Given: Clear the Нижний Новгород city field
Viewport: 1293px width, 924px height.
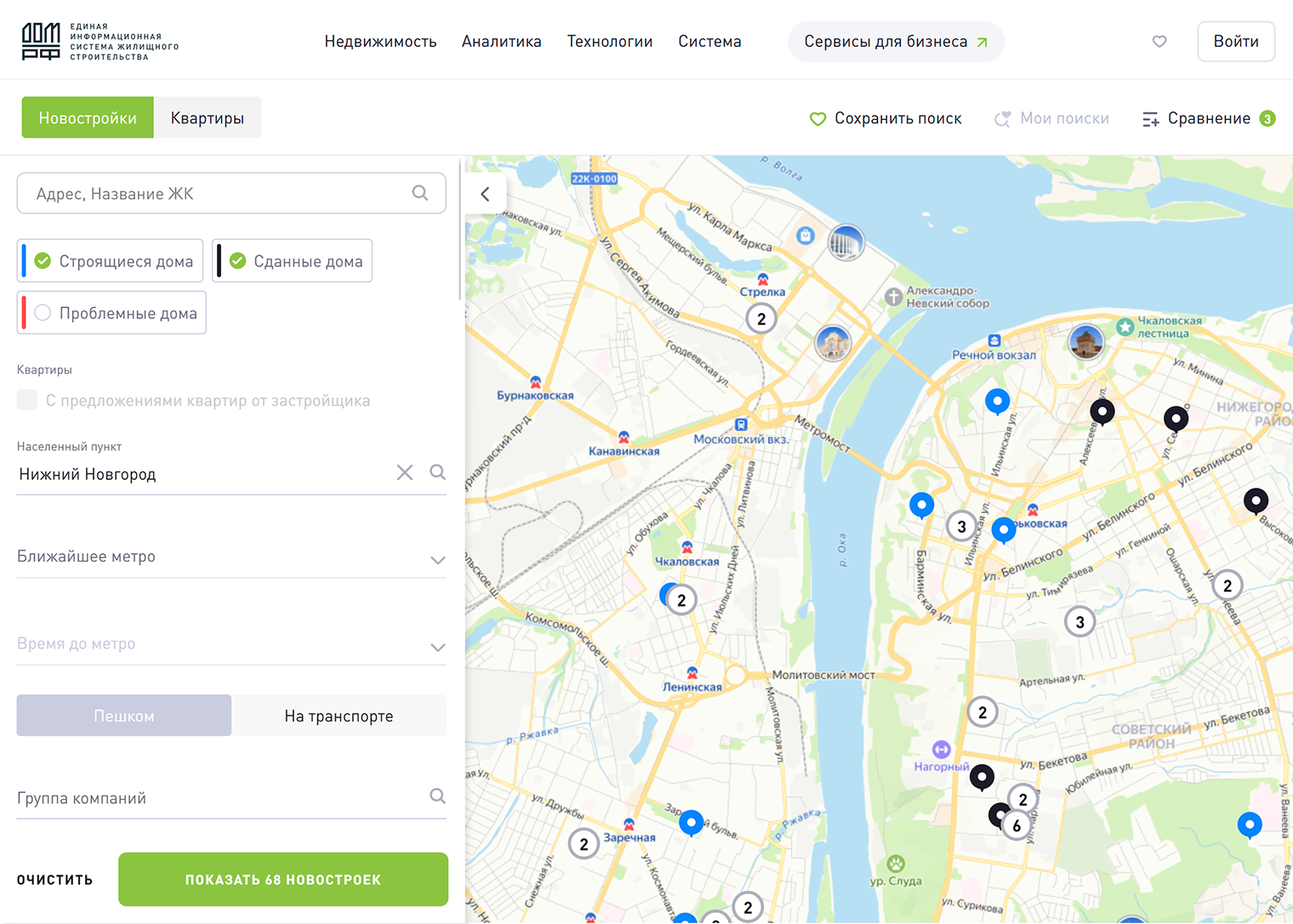Looking at the screenshot, I should pos(405,472).
